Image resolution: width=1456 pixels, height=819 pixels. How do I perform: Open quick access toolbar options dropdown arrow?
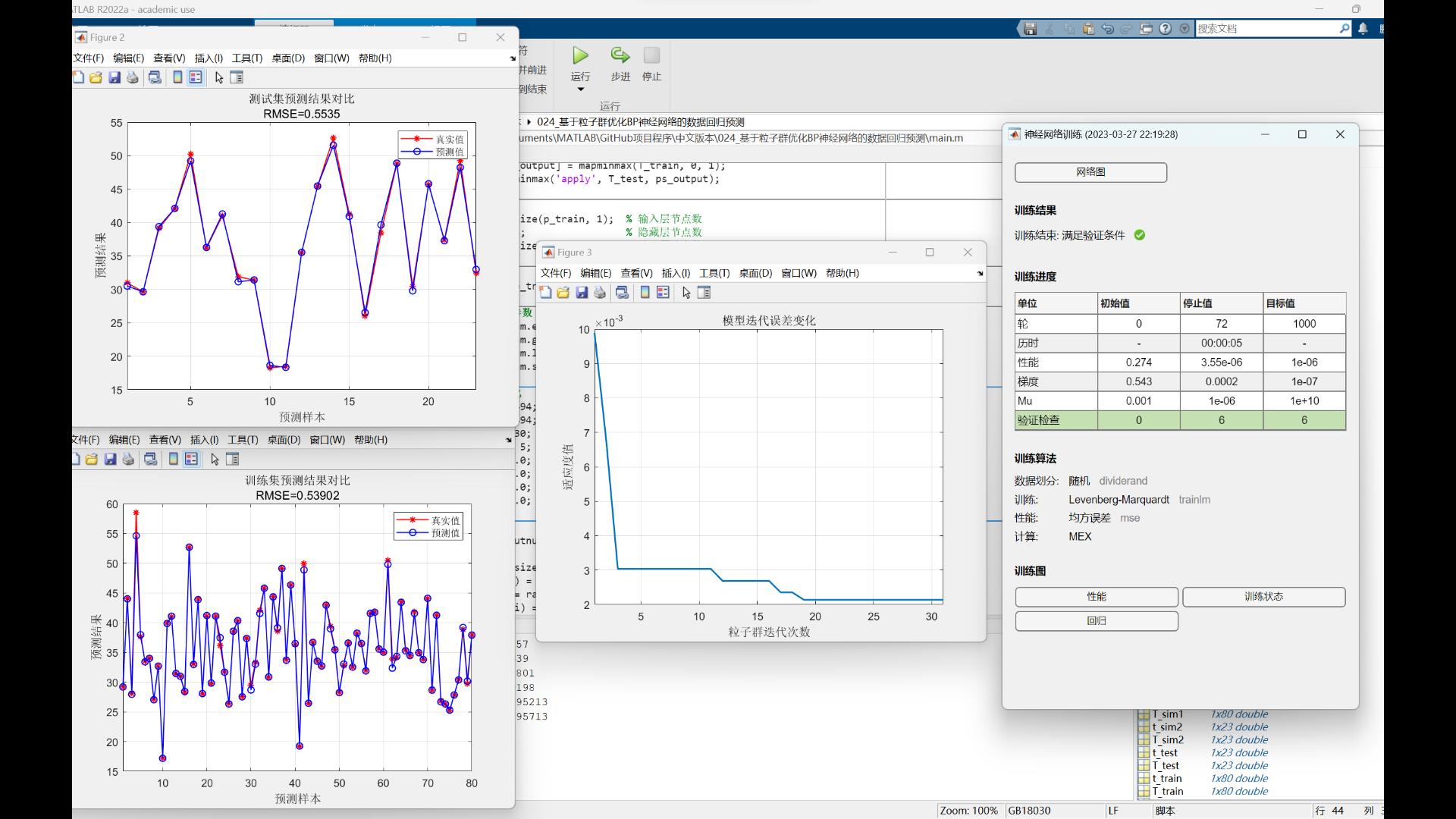click(x=1185, y=29)
